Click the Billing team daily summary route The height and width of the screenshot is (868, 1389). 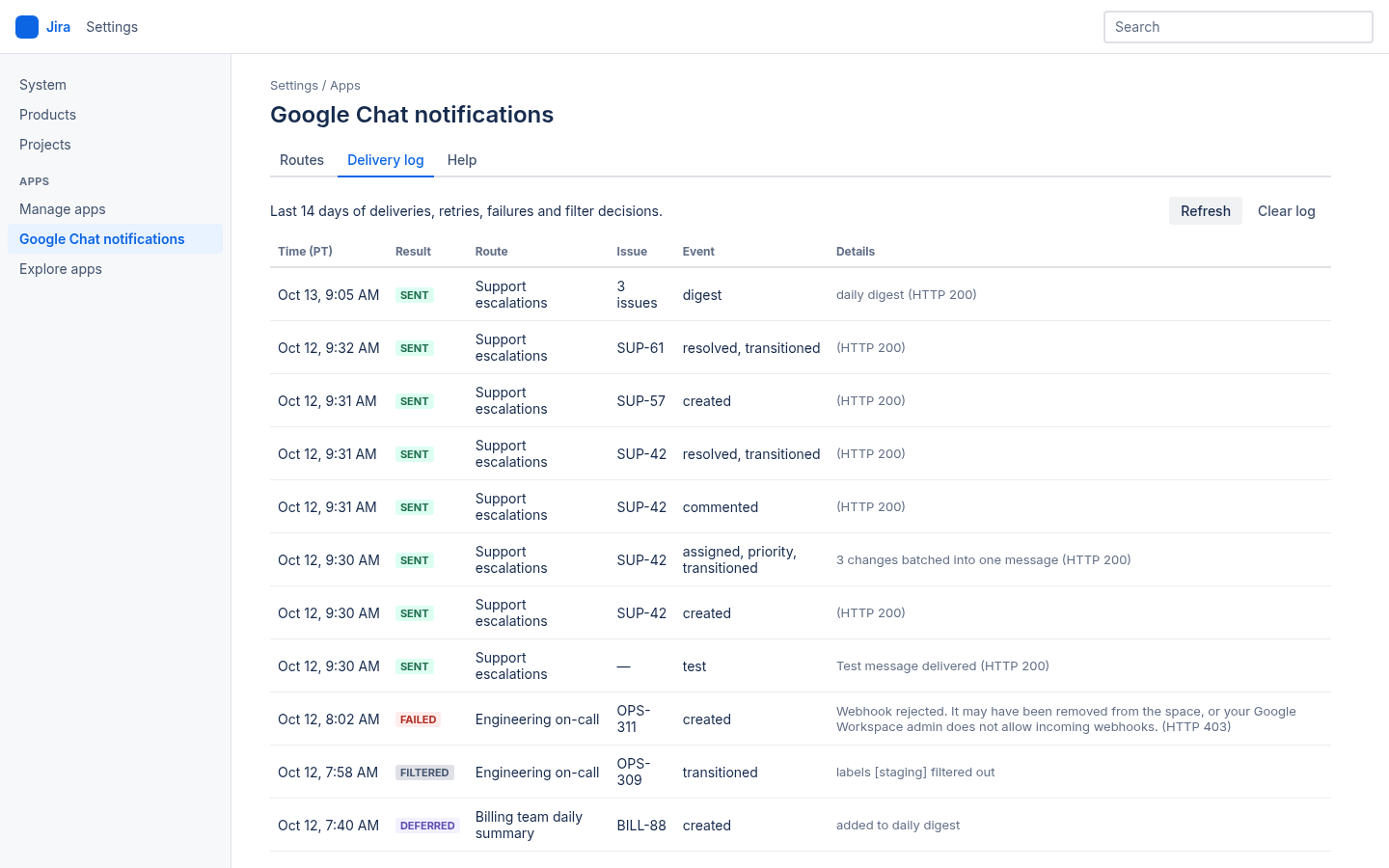(529, 825)
